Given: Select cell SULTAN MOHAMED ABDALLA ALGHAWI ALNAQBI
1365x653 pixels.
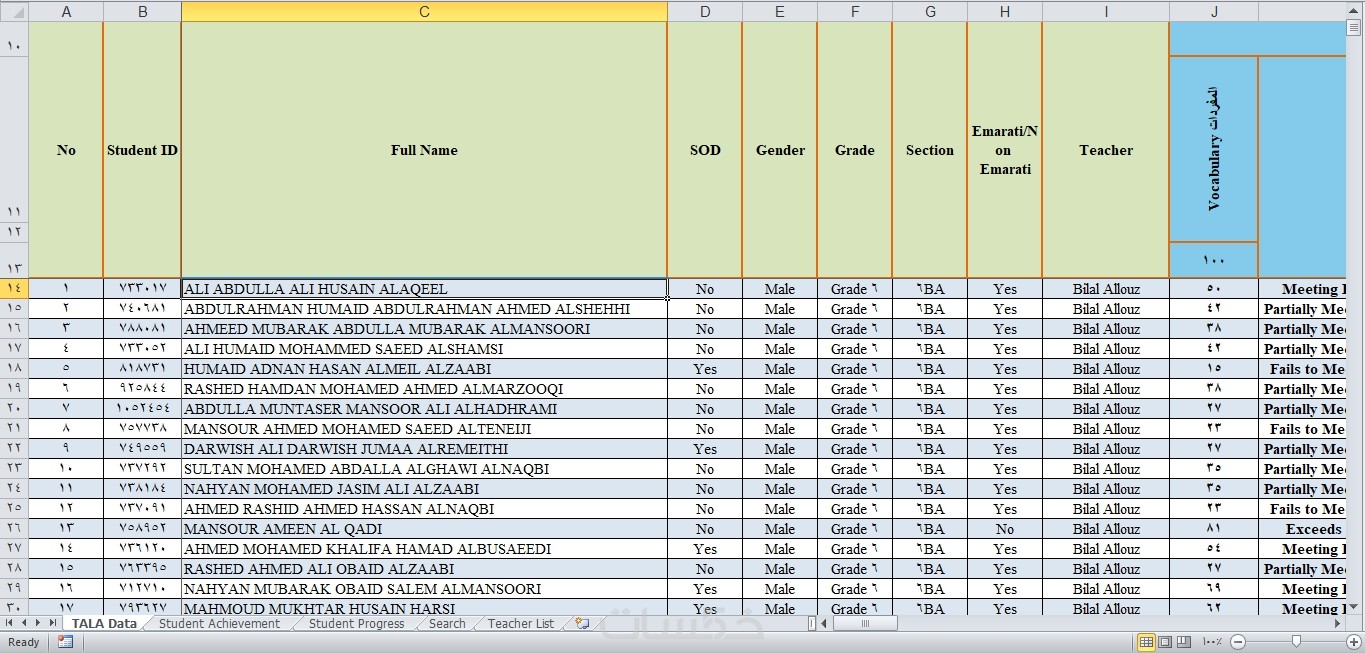Looking at the screenshot, I should [424, 469].
